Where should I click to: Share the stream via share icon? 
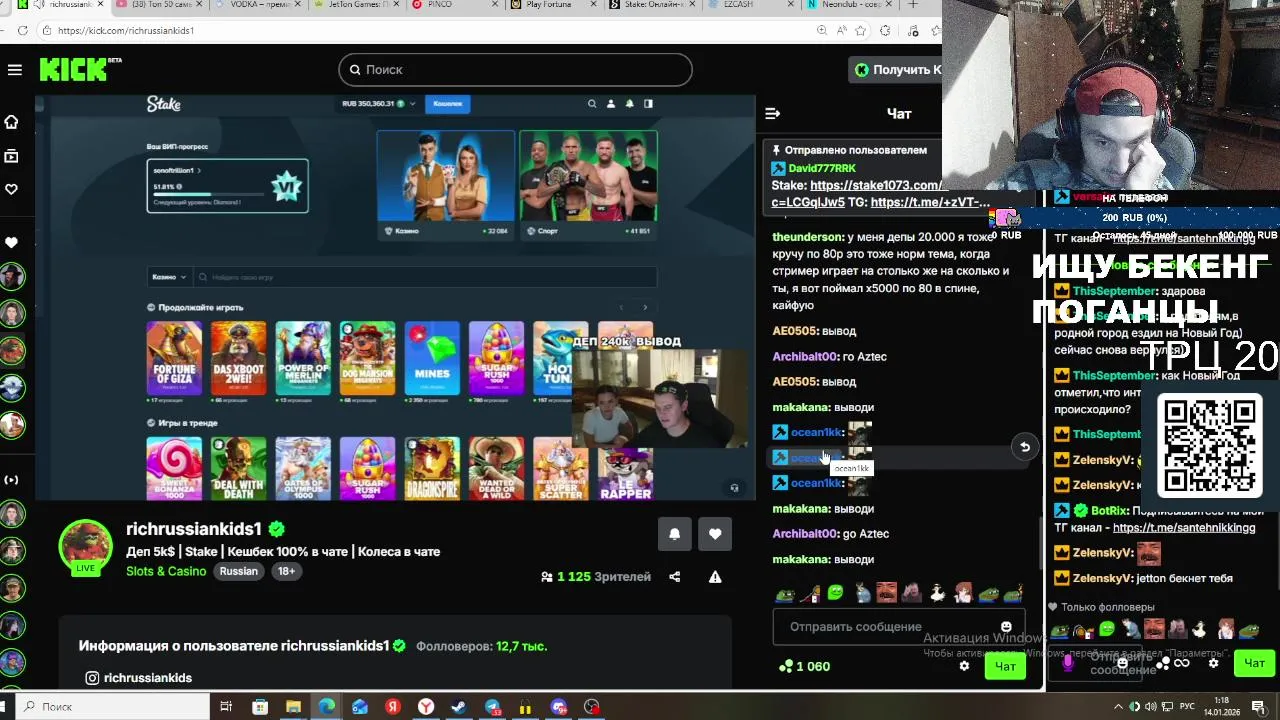pyautogui.click(x=674, y=577)
